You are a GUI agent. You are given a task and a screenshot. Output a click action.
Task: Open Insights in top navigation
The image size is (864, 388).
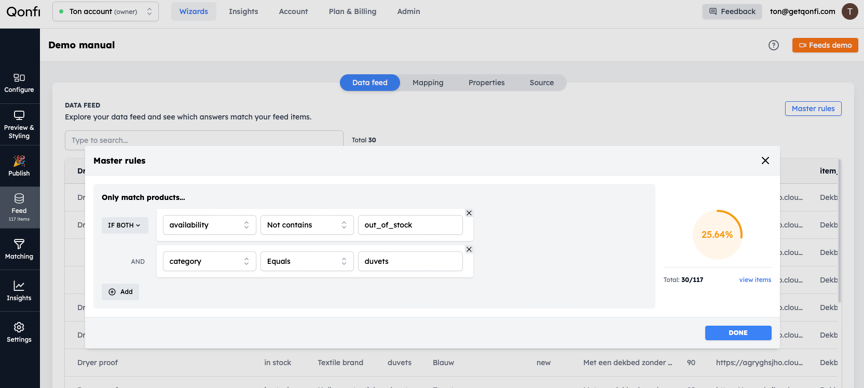[244, 11]
